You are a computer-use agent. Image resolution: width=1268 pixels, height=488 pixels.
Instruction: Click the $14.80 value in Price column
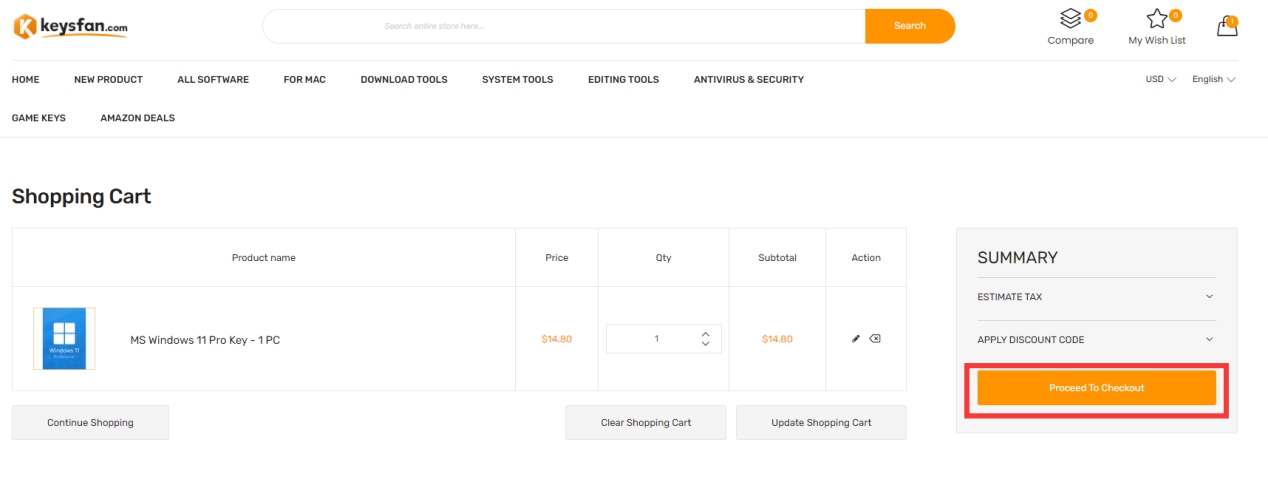(x=557, y=339)
